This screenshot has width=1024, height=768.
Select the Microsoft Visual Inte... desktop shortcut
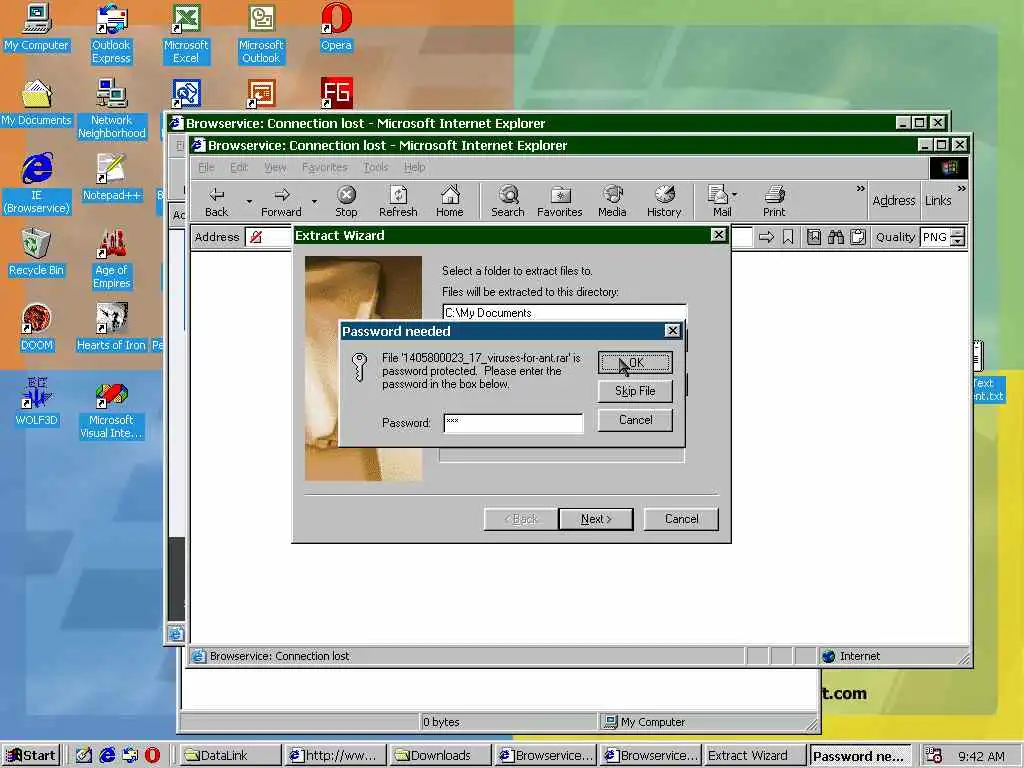tap(111, 411)
